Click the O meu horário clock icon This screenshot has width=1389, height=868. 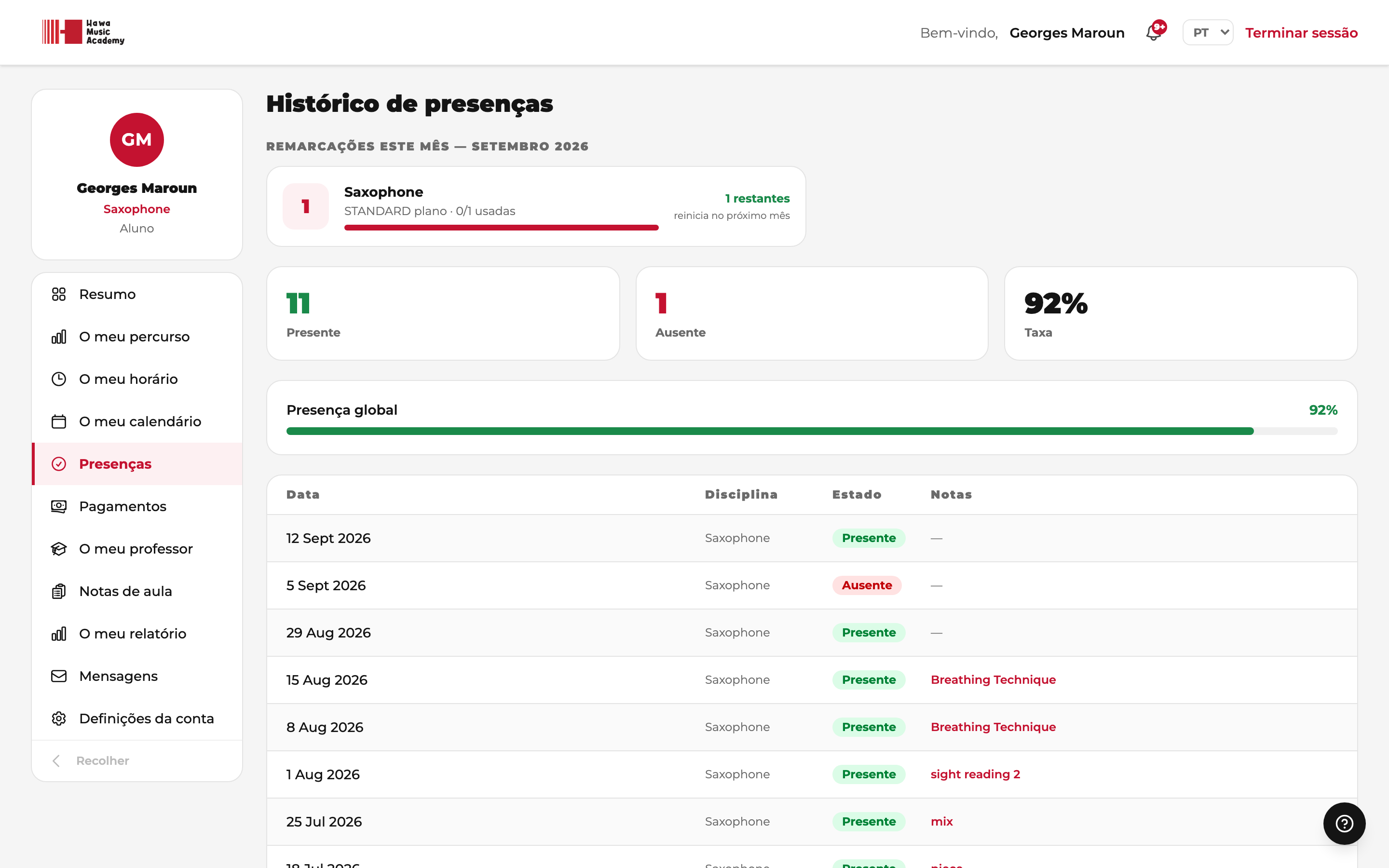click(x=58, y=379)
